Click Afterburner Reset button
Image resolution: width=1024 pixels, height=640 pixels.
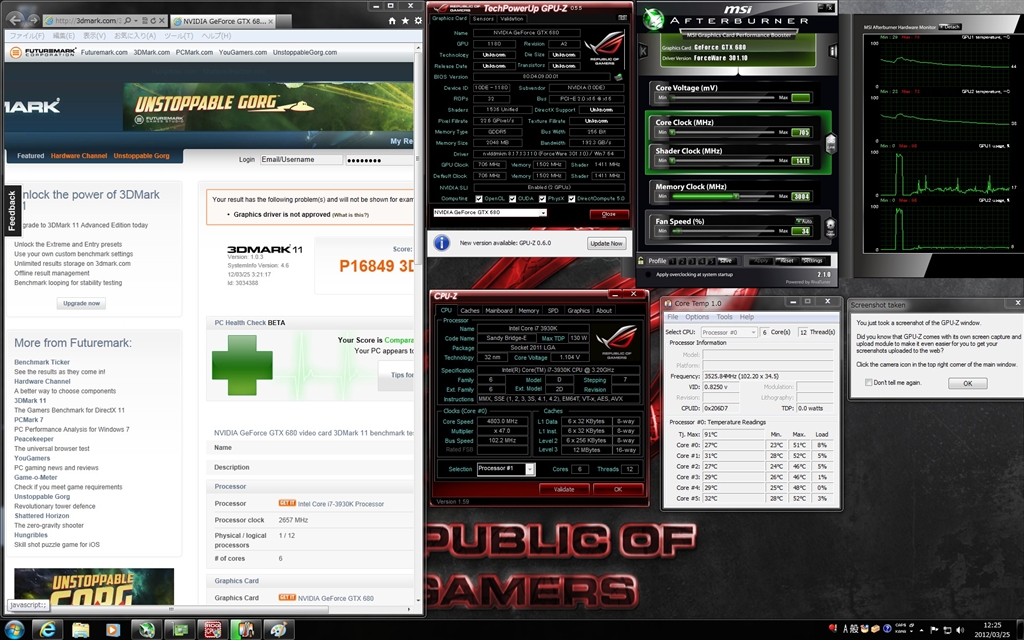[785, 261]
